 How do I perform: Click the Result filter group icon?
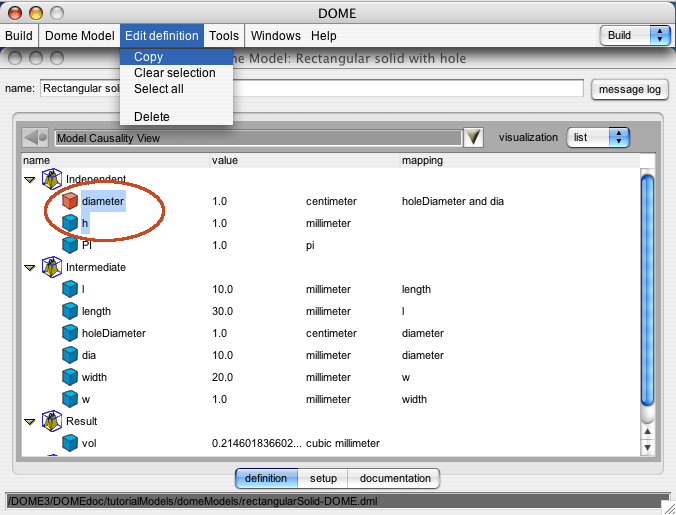[x=52, y=421]
